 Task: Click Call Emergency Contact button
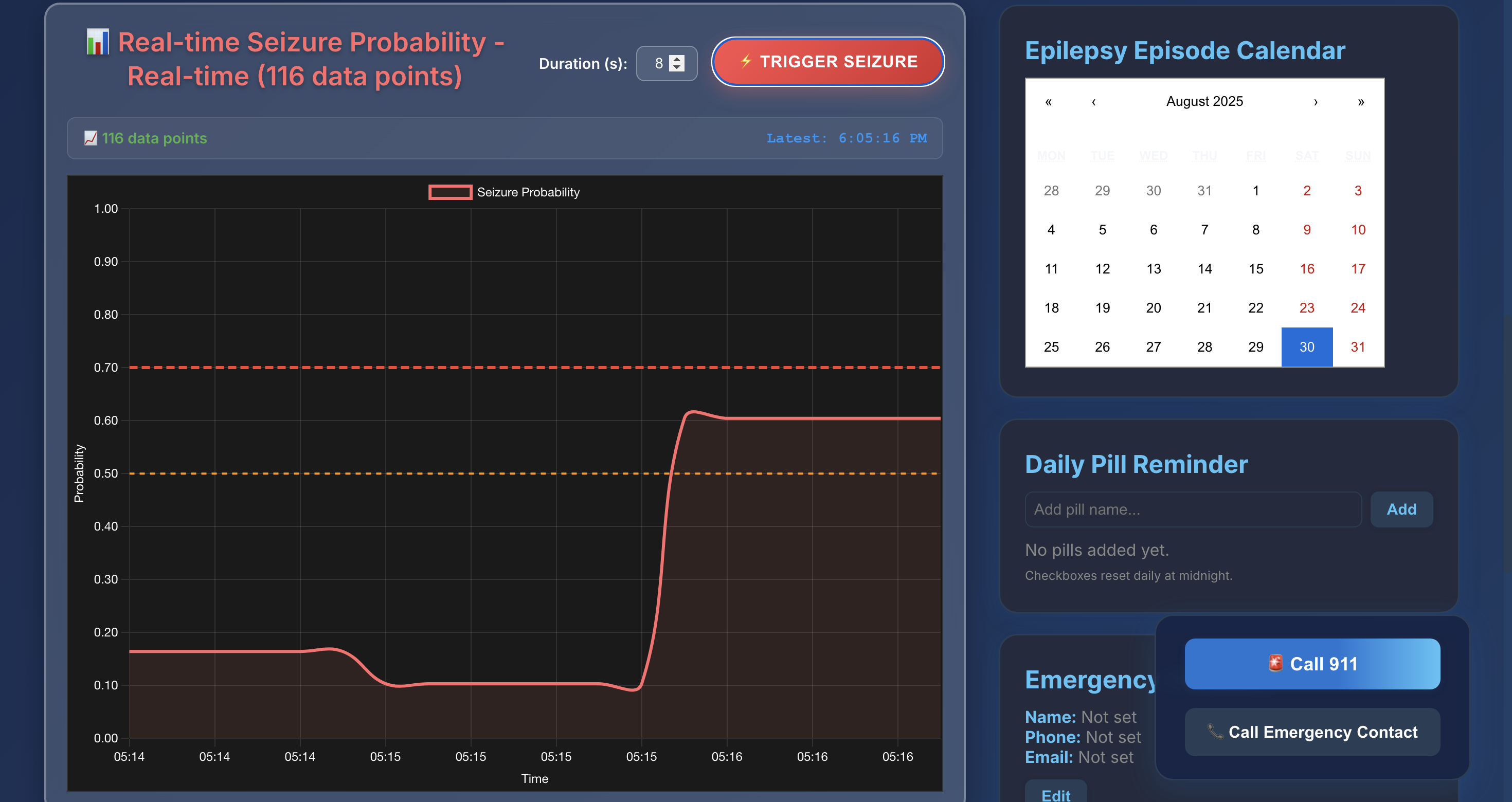[1312, 732]
